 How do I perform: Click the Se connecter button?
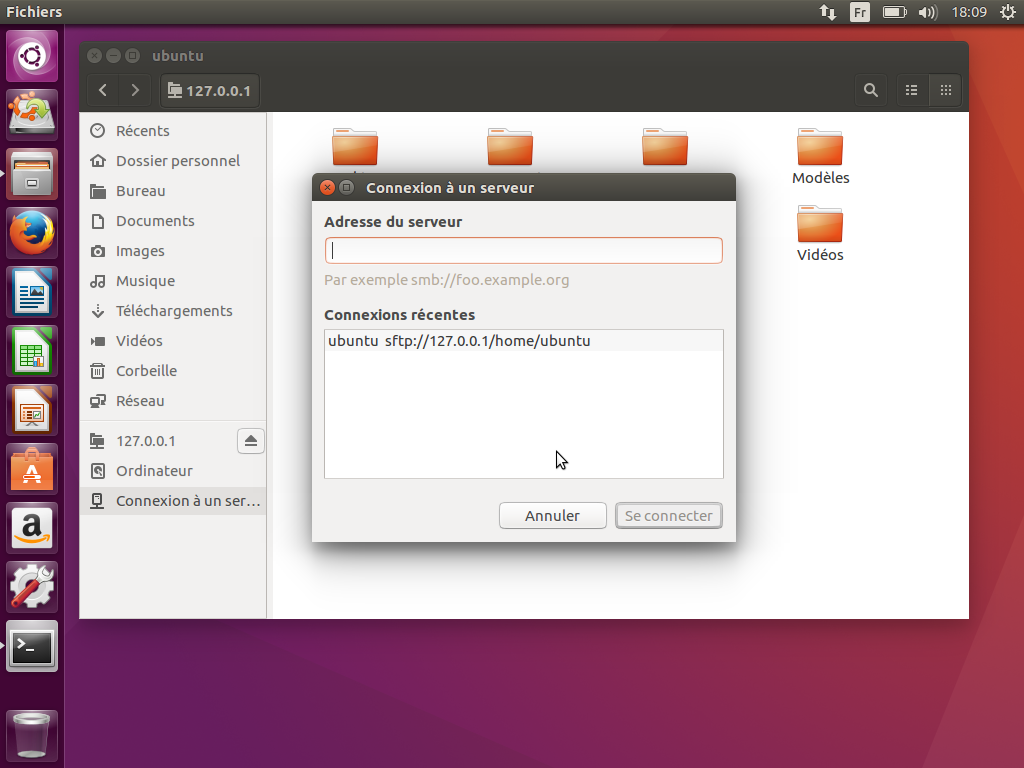coord(668,516)
